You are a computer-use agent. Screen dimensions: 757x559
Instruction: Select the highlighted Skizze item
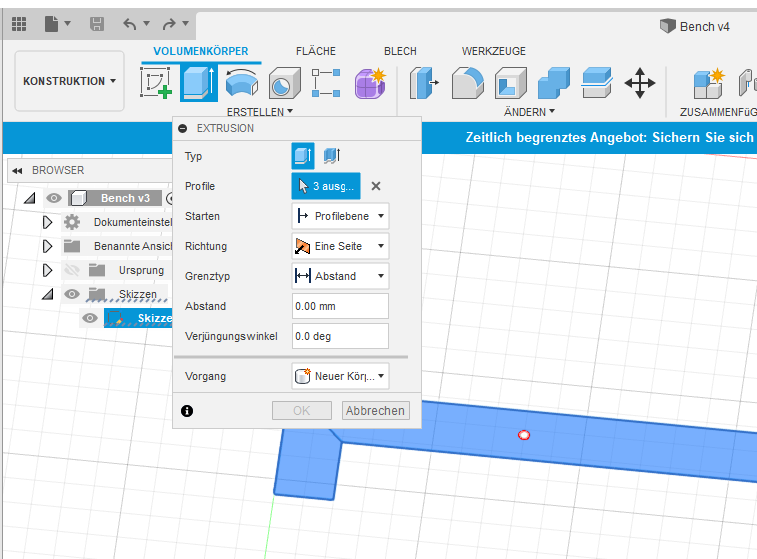[139, 318]
